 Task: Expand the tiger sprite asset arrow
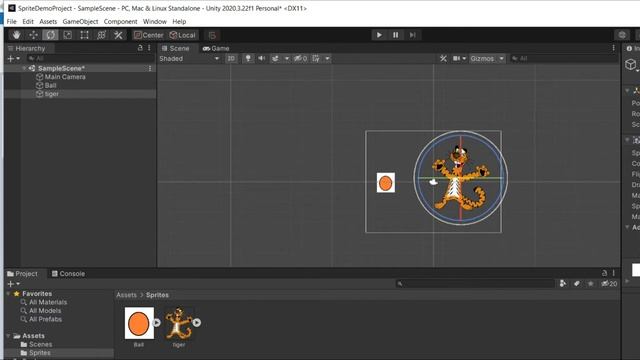point(197,323)
